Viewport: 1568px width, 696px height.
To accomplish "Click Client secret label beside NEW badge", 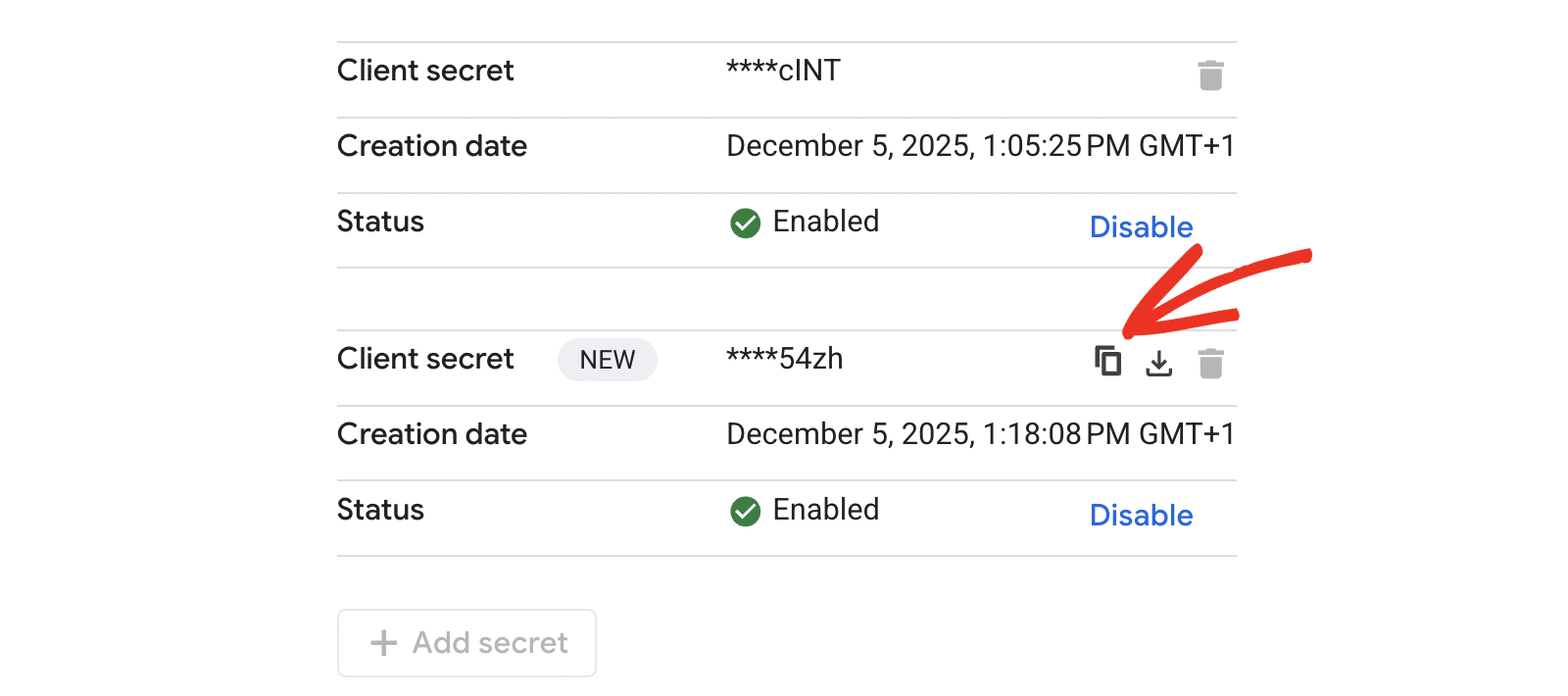I will pyautogui.click(x=425, y=359).
